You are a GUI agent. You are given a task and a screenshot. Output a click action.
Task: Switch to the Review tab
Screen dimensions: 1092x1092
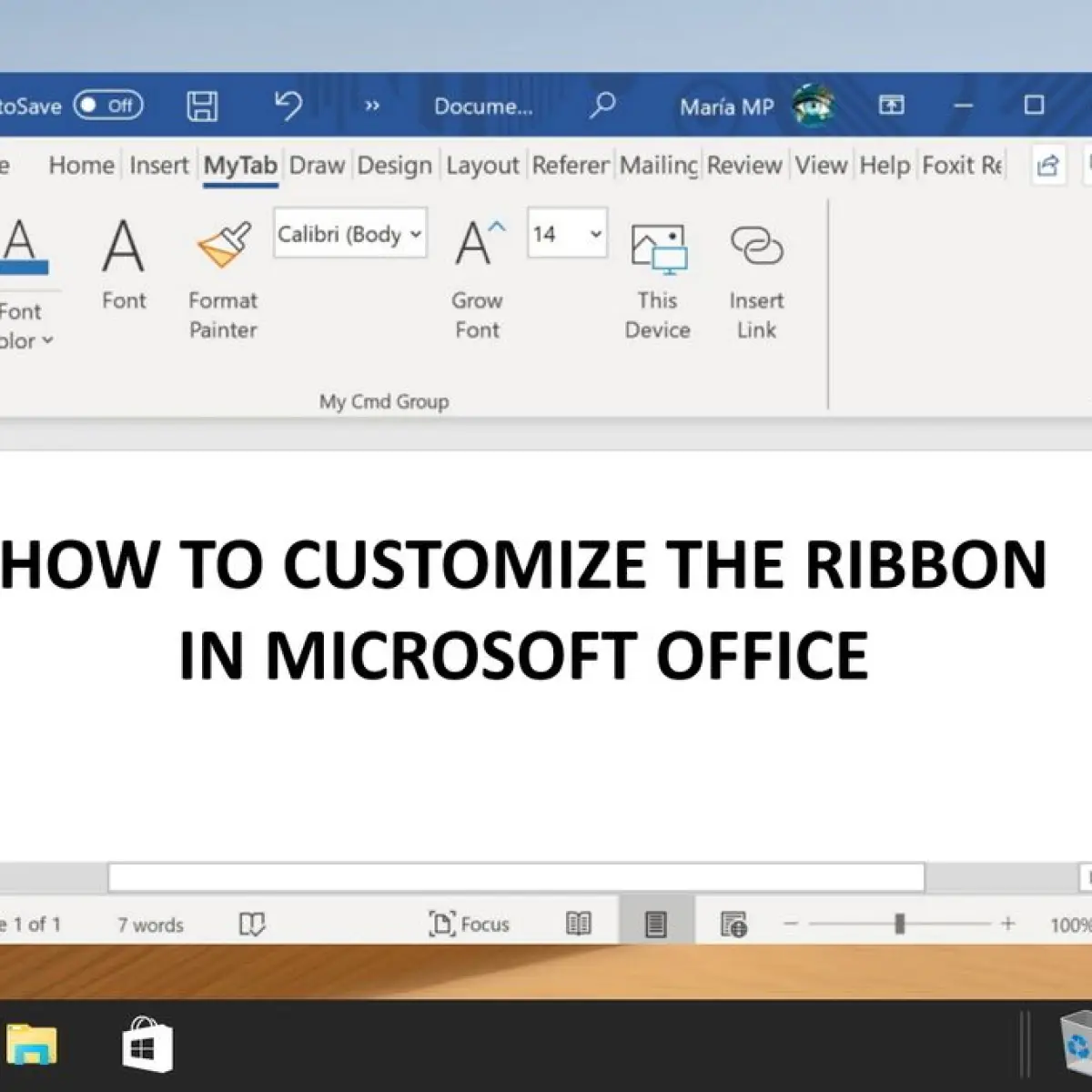coord(743,165)
